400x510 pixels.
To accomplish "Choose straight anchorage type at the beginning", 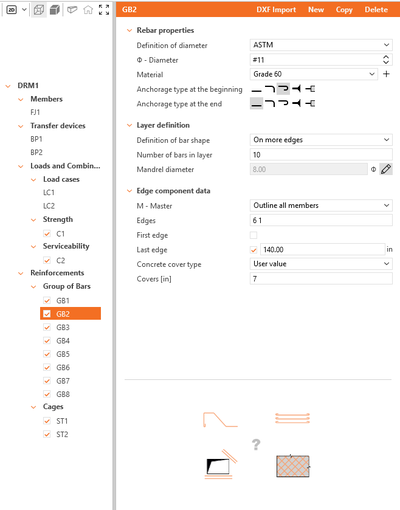I will pyautogui.click(x=256, y=89).
